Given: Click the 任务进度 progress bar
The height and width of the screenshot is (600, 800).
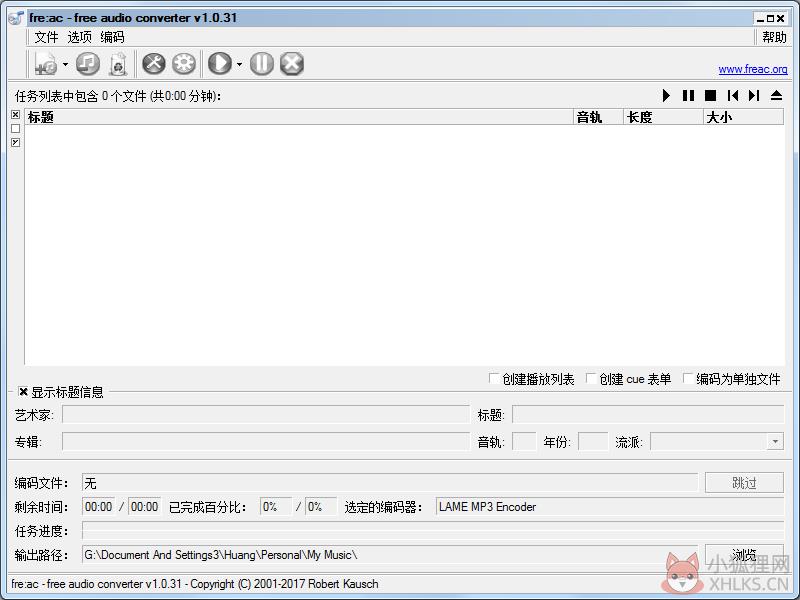Looking at the screenshot, I should [433, 531].
